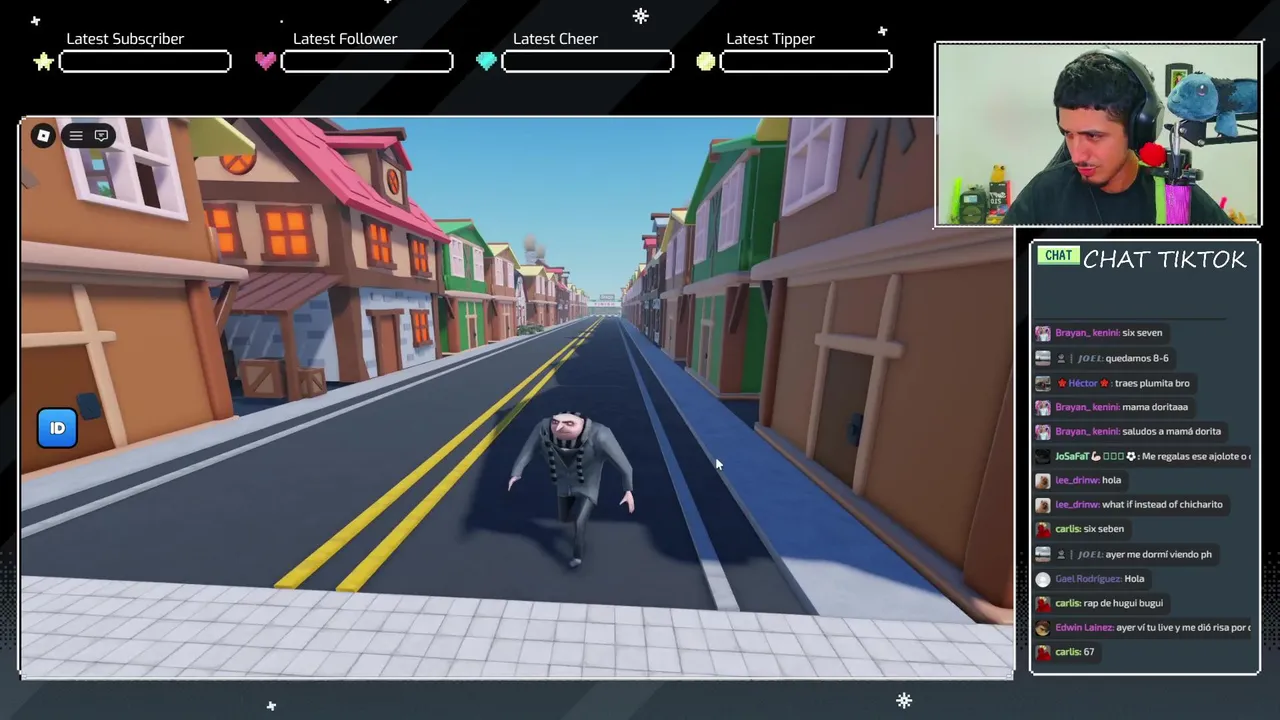Click the Latest Tipper label
Screen dimensions: 1280x720
(x=770, y=39)
